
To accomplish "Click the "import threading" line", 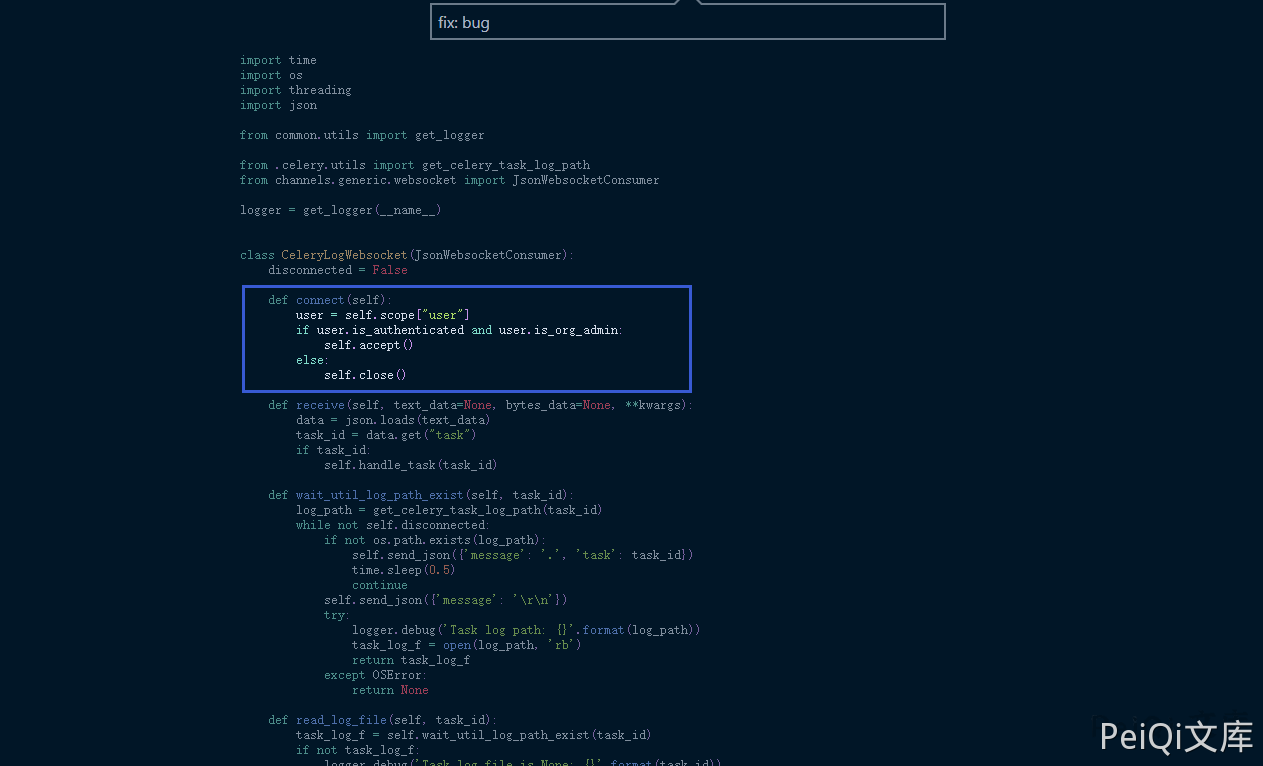I will (295, 90).
